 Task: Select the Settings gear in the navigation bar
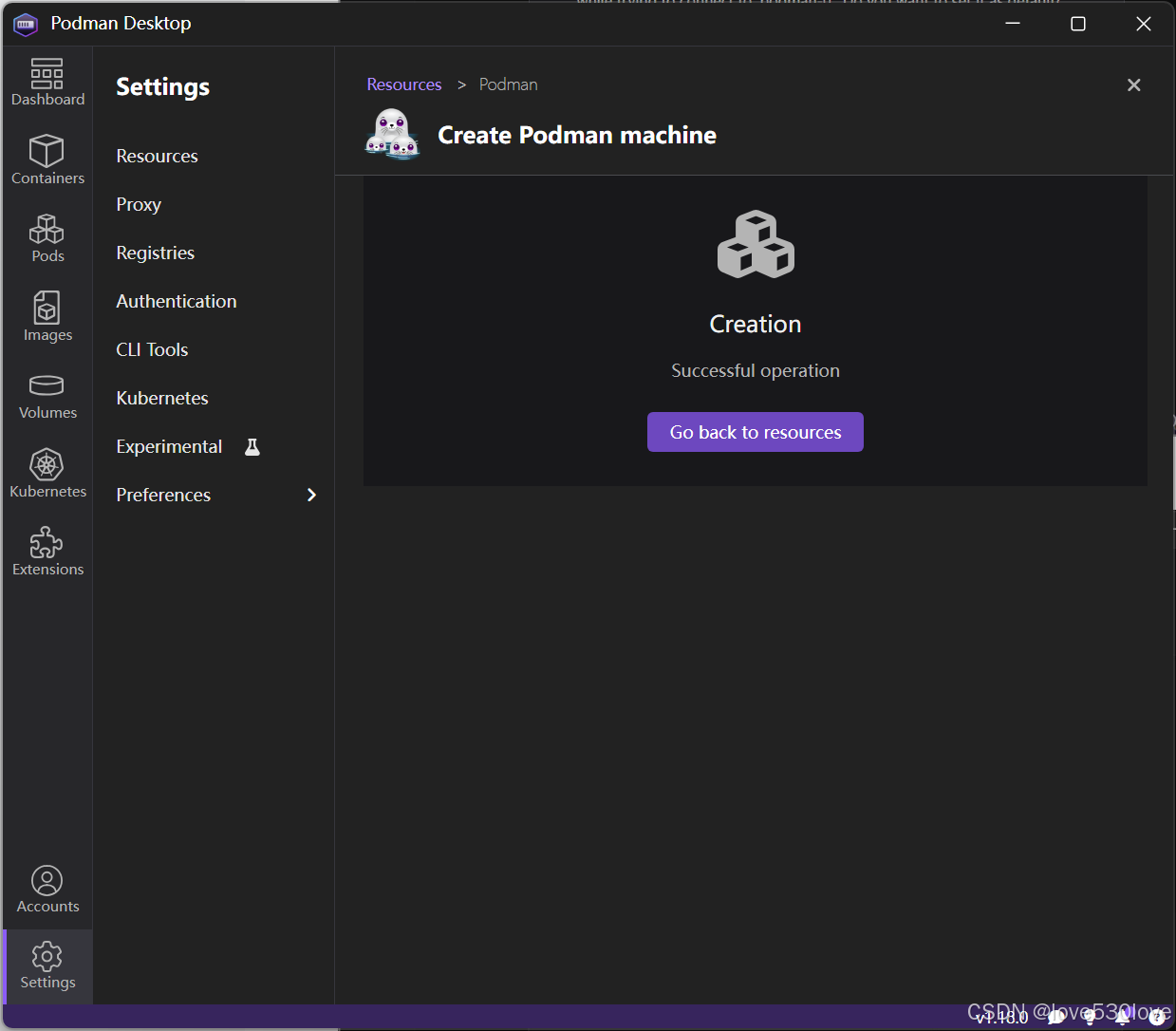point(47,965)
